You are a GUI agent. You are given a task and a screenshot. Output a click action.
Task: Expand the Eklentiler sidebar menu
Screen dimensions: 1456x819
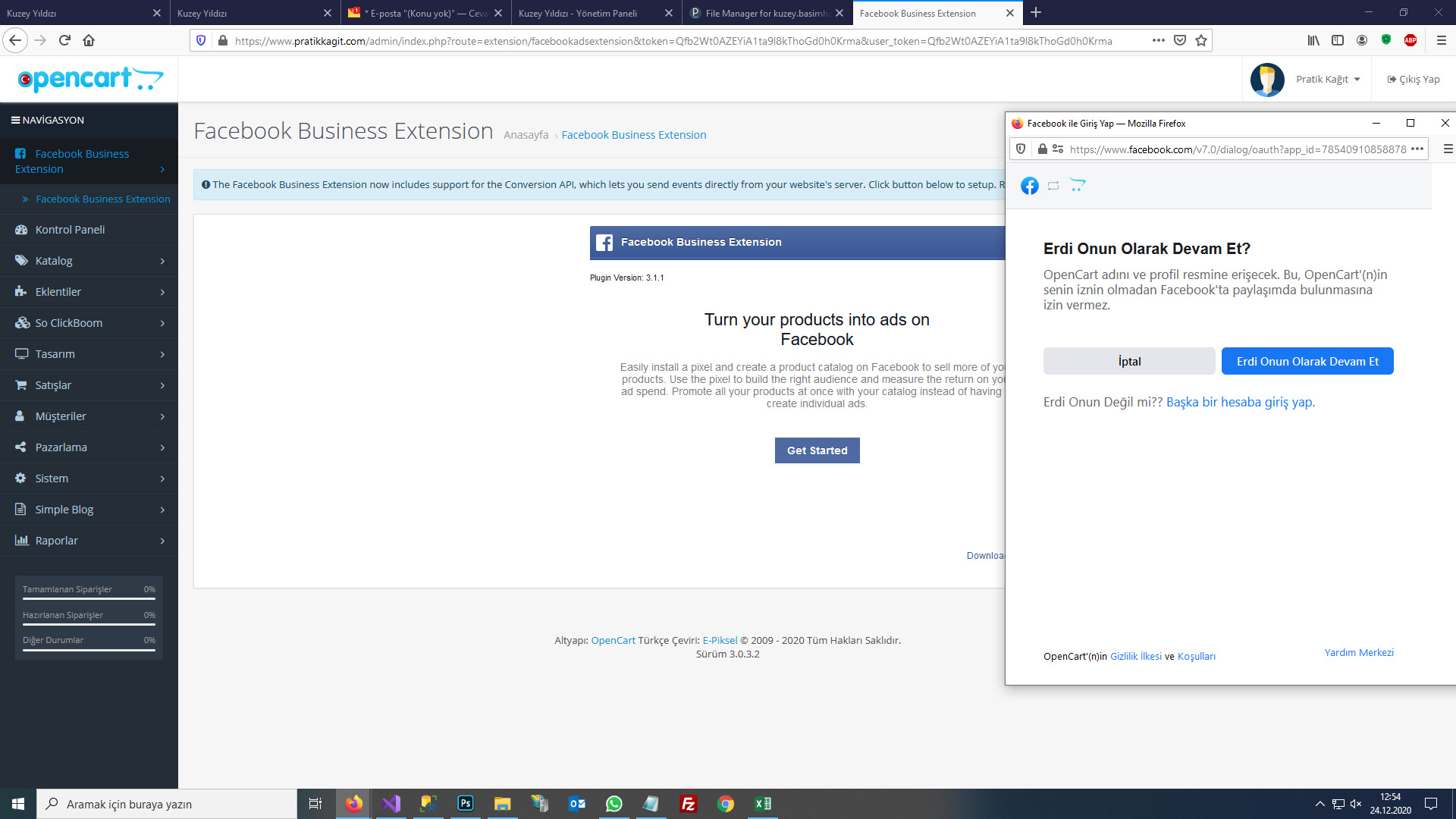pyautogui.click(x=89, y=292)
